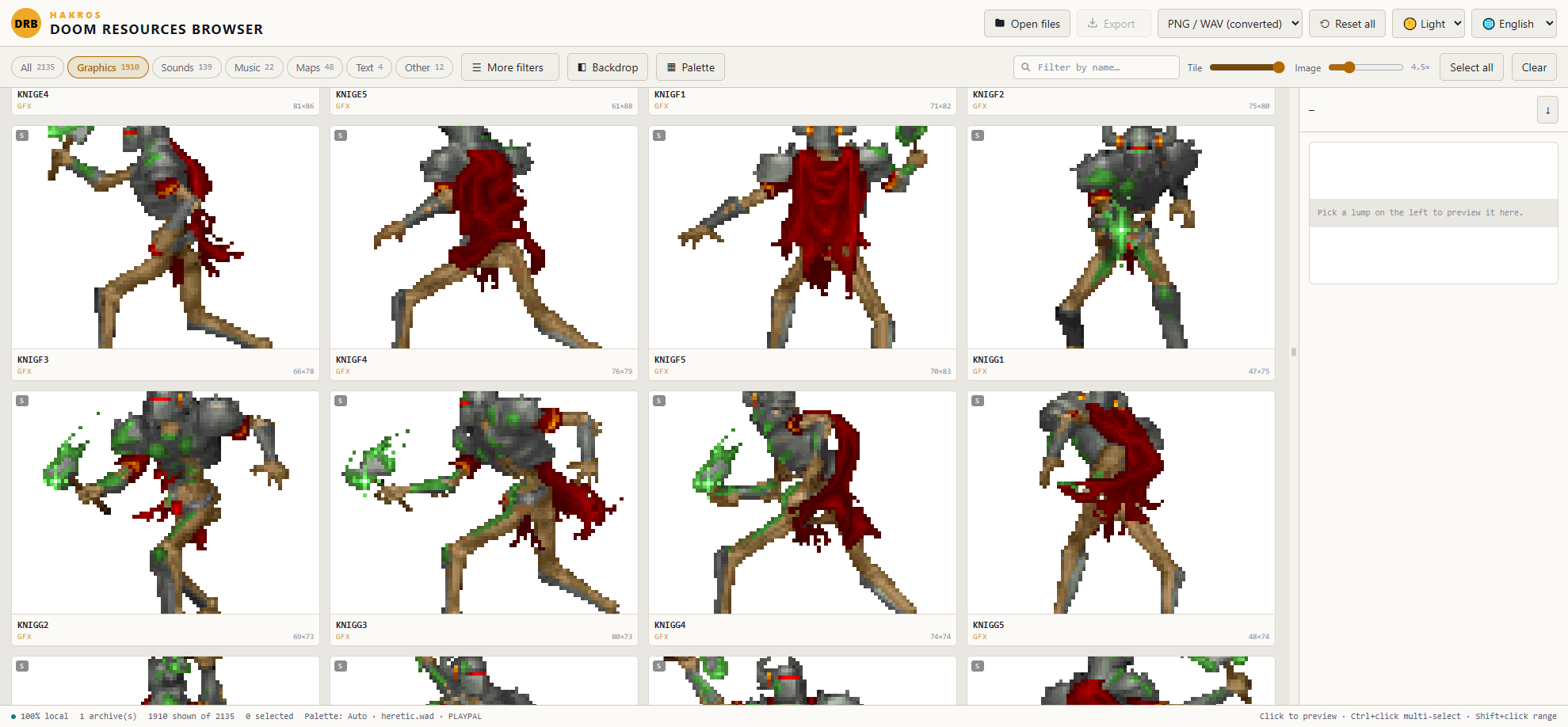Click the 66×78 size on KNIGF3
The image size is (1568, 727).
click(x=303, y=371)
